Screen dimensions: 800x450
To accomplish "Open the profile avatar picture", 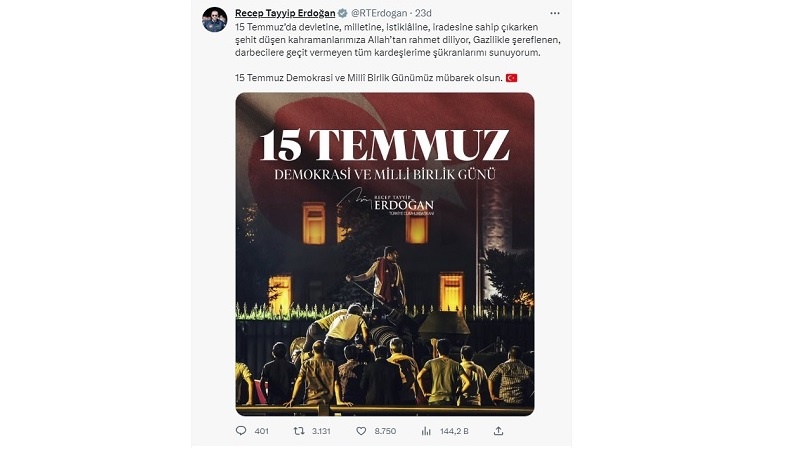I will pos(215,20).
